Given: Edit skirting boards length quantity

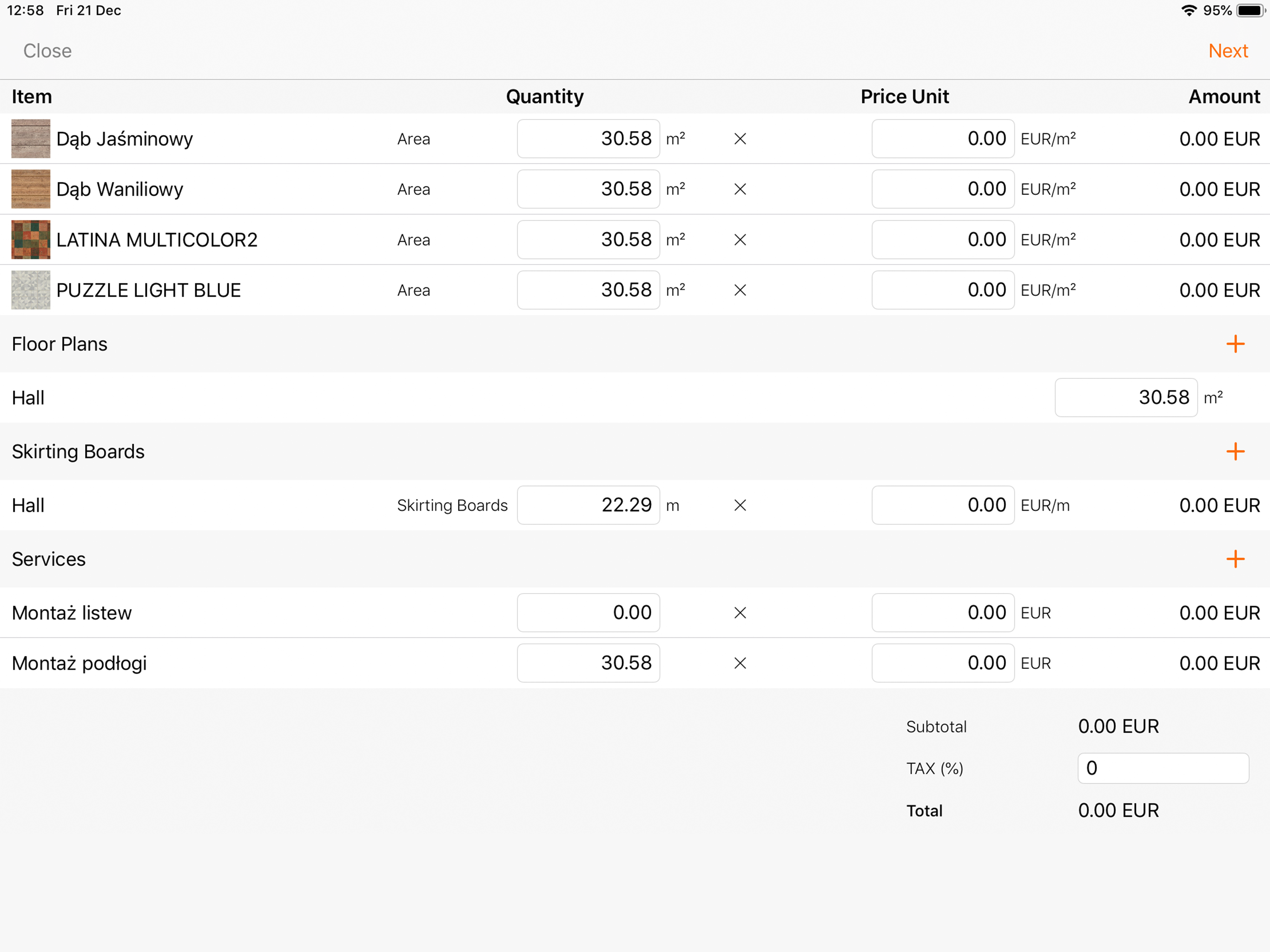Looking at the screenshot, I should coord(589,505).
